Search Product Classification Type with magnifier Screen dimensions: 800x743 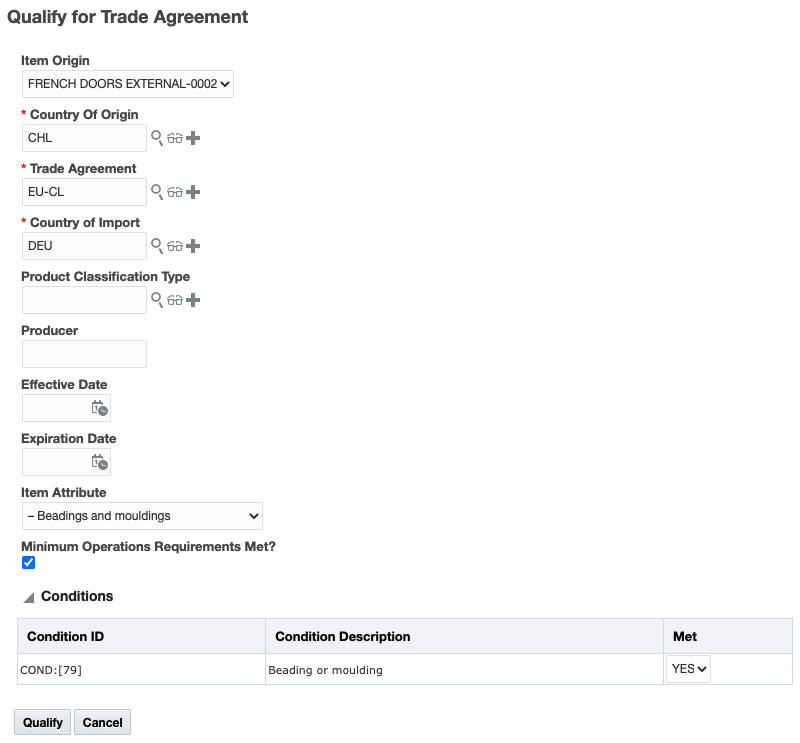coord(157,300)
